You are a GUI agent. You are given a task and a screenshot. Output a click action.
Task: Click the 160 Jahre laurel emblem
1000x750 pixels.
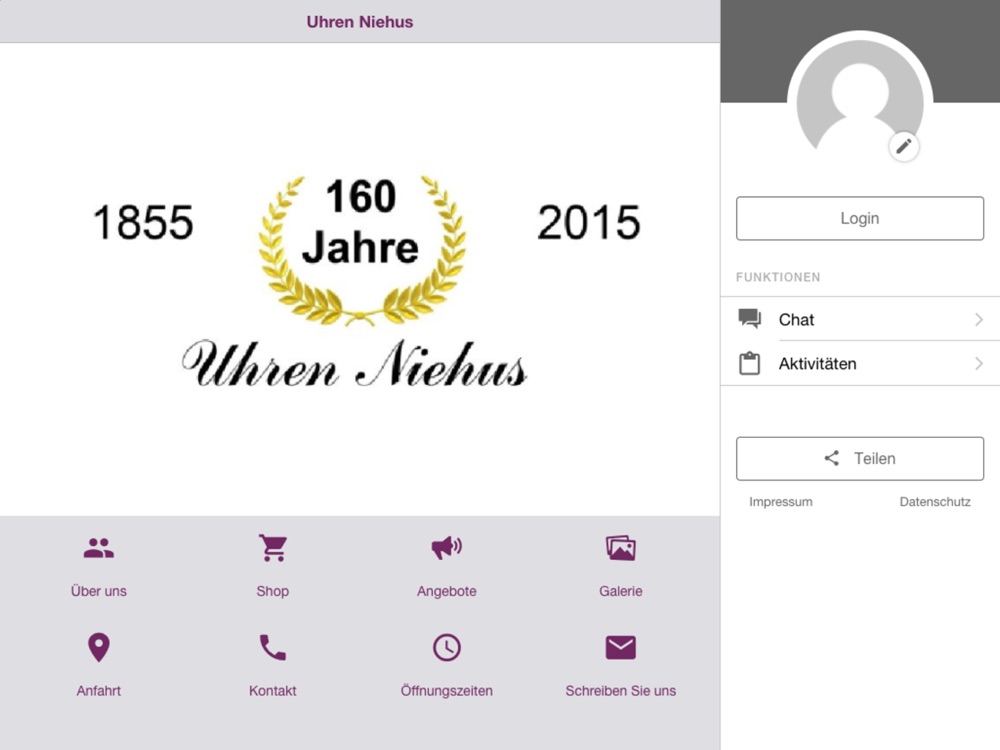[x=362, y=249]
